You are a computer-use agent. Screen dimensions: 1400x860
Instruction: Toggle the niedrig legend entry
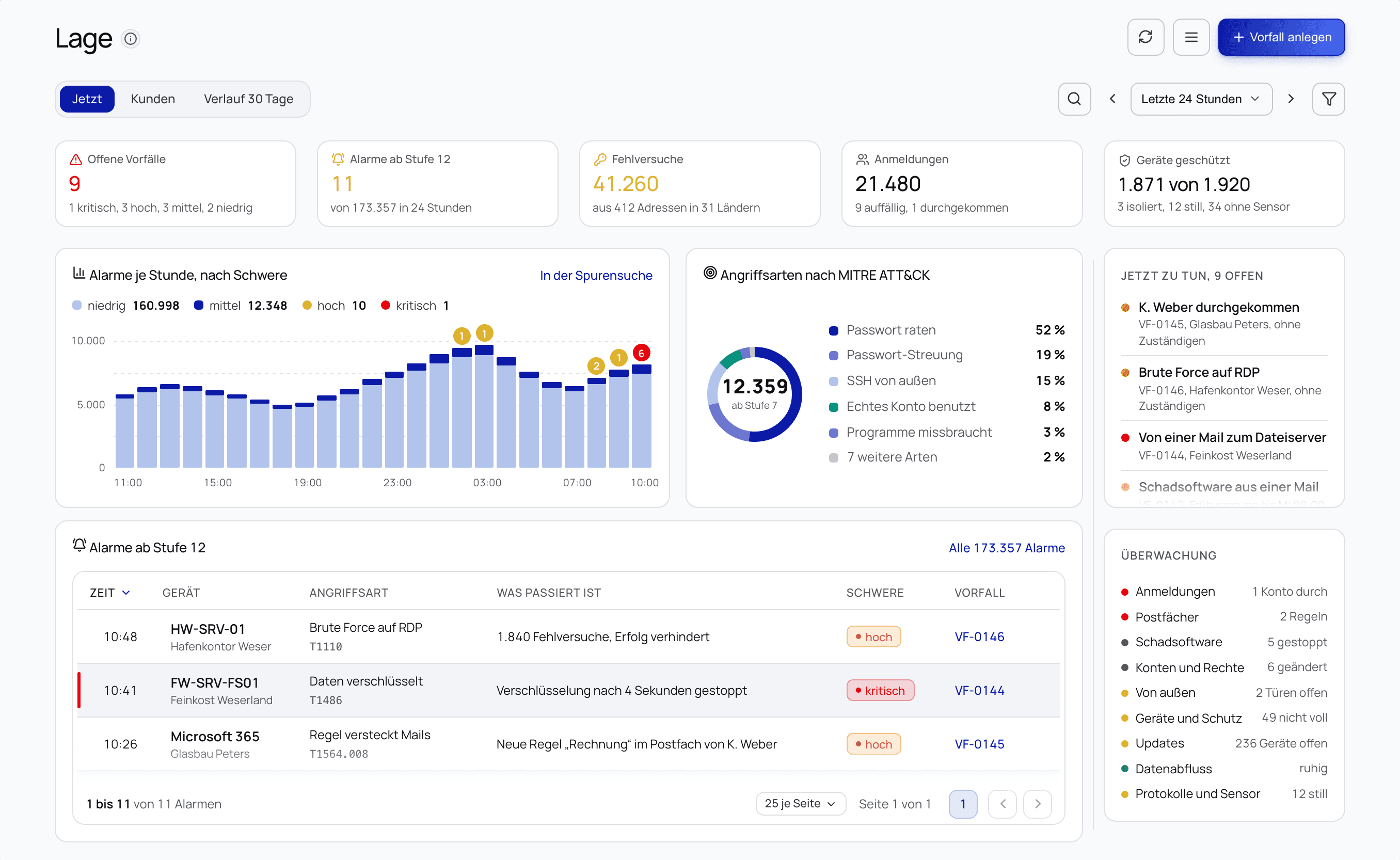125,306
